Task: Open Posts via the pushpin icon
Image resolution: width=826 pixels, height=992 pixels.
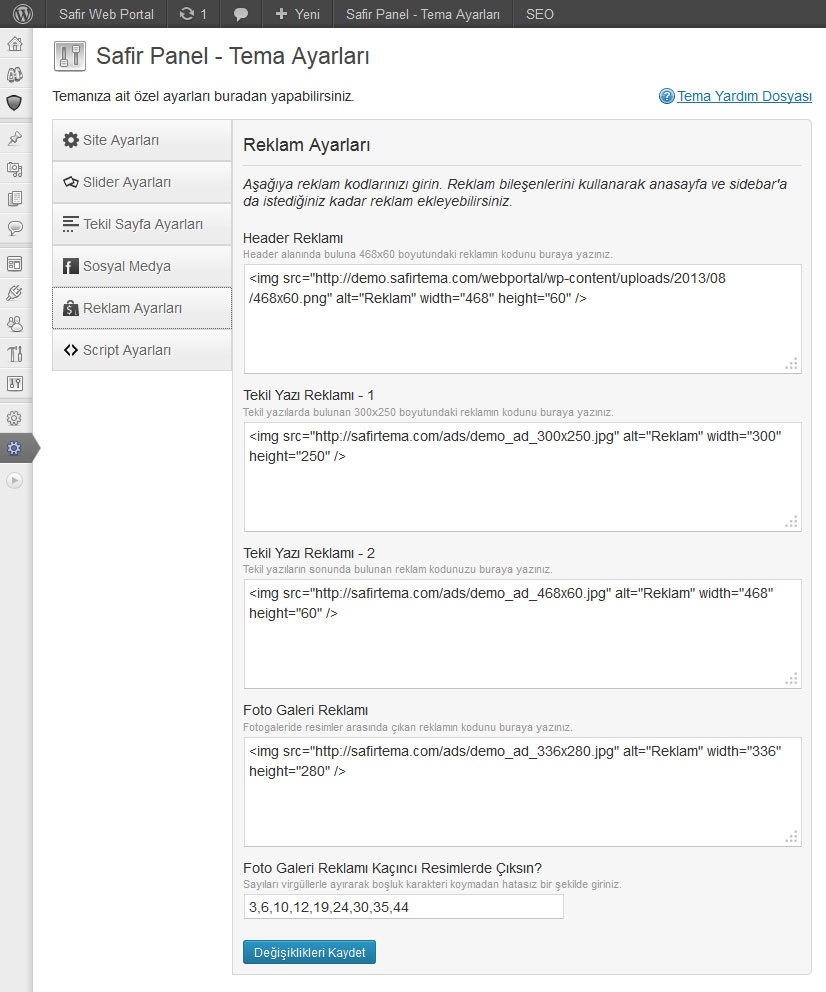Action: [x=15, y=139]
